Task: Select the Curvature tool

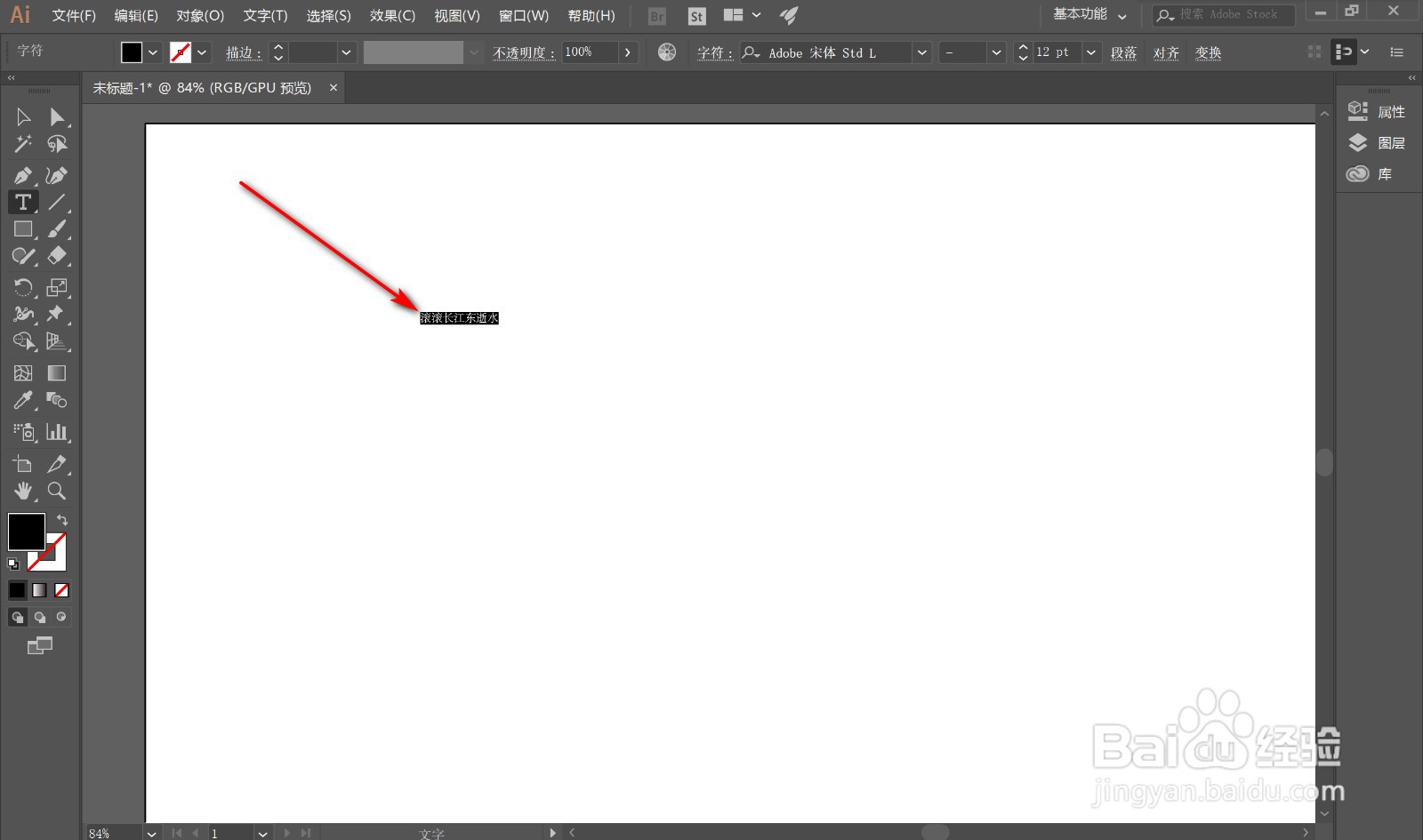Action: (57, 175)
